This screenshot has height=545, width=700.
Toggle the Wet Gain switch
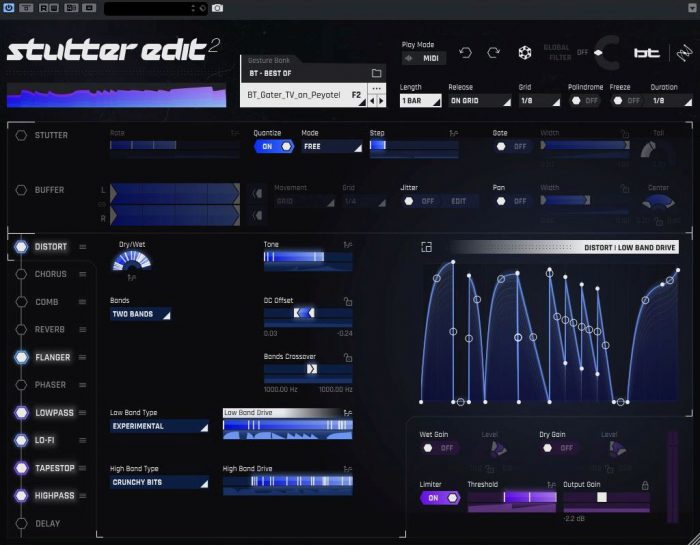pyautogui.click(x=439, y=448)
